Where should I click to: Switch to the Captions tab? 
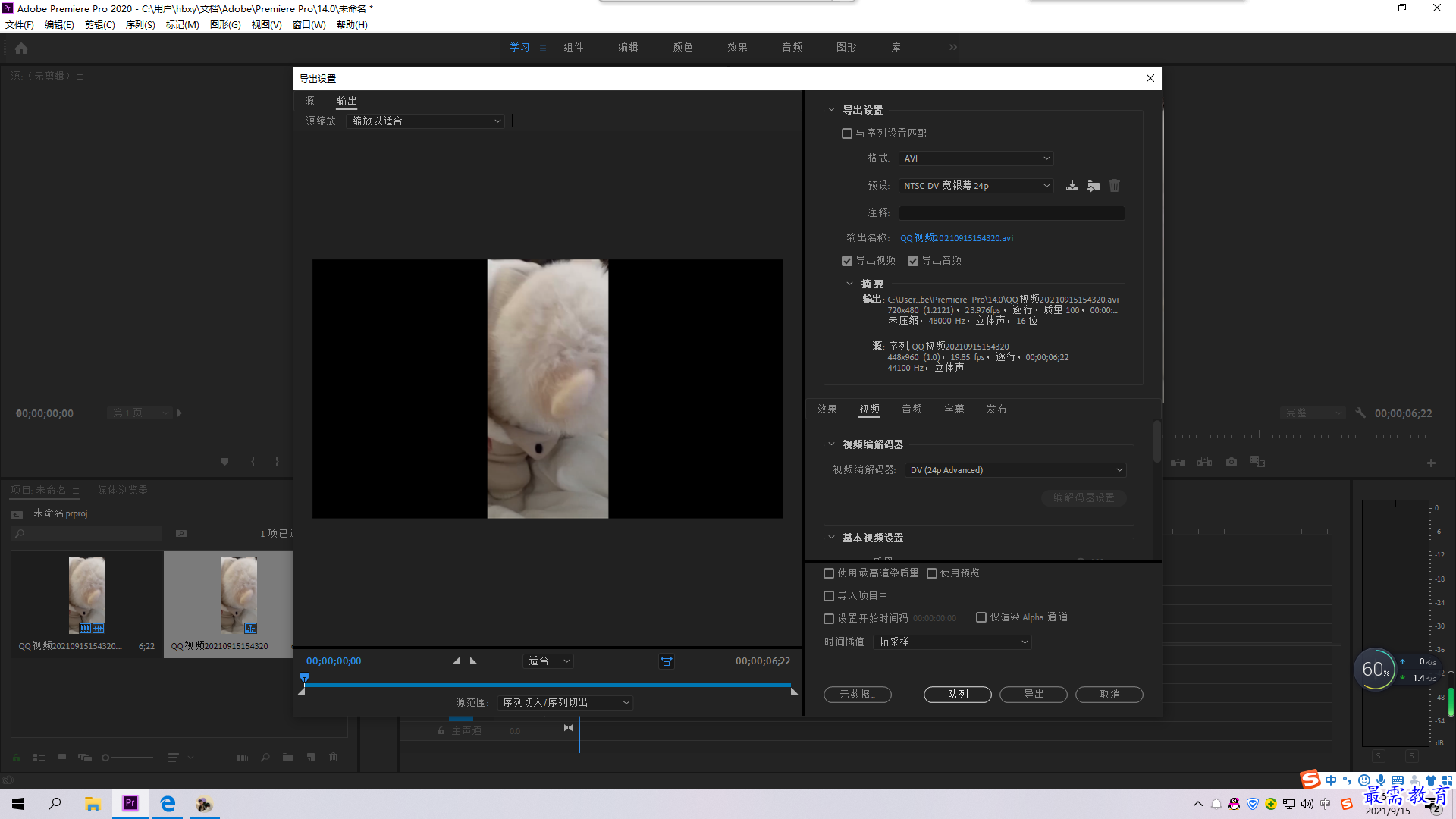pyautogui.click(x=954, y=409)
